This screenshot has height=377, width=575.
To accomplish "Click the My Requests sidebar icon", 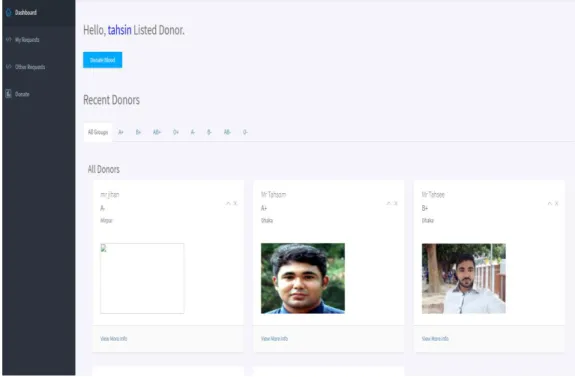I will (8, 40).
